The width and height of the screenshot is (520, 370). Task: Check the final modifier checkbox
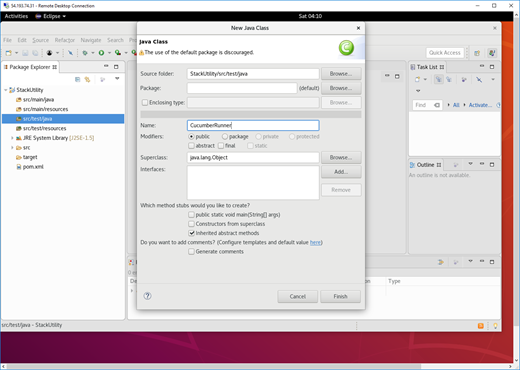[221, 146]
